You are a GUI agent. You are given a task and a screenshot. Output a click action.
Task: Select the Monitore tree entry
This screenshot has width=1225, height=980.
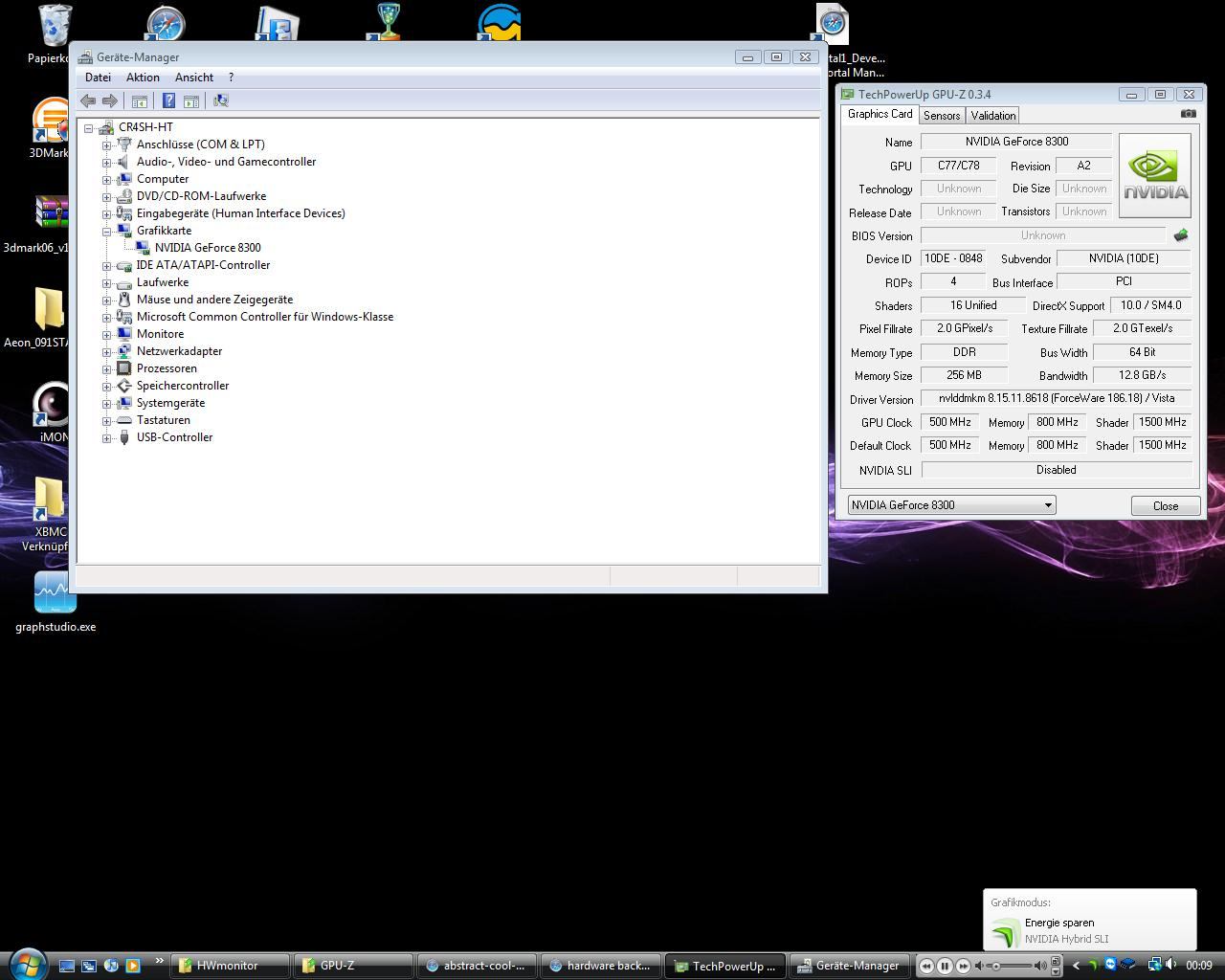pyautogui.click(x=160, y=334)
